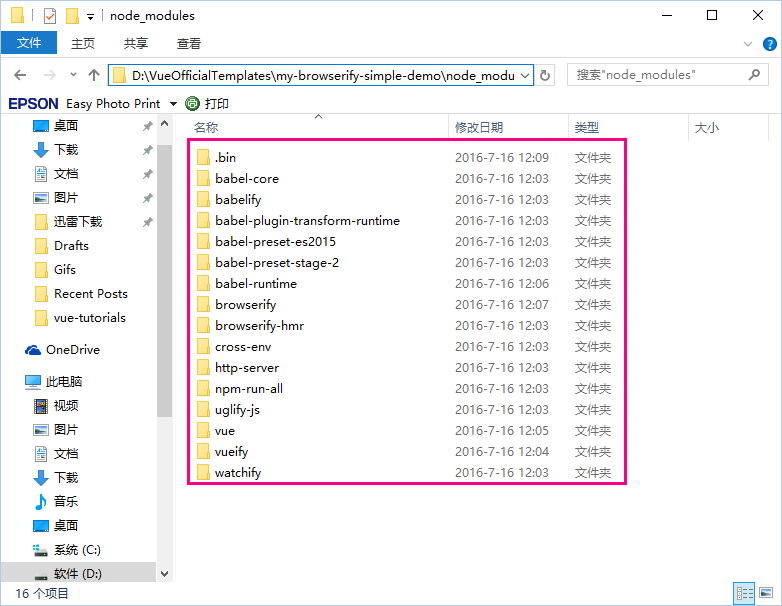Go up one folder level

[94, 75]
